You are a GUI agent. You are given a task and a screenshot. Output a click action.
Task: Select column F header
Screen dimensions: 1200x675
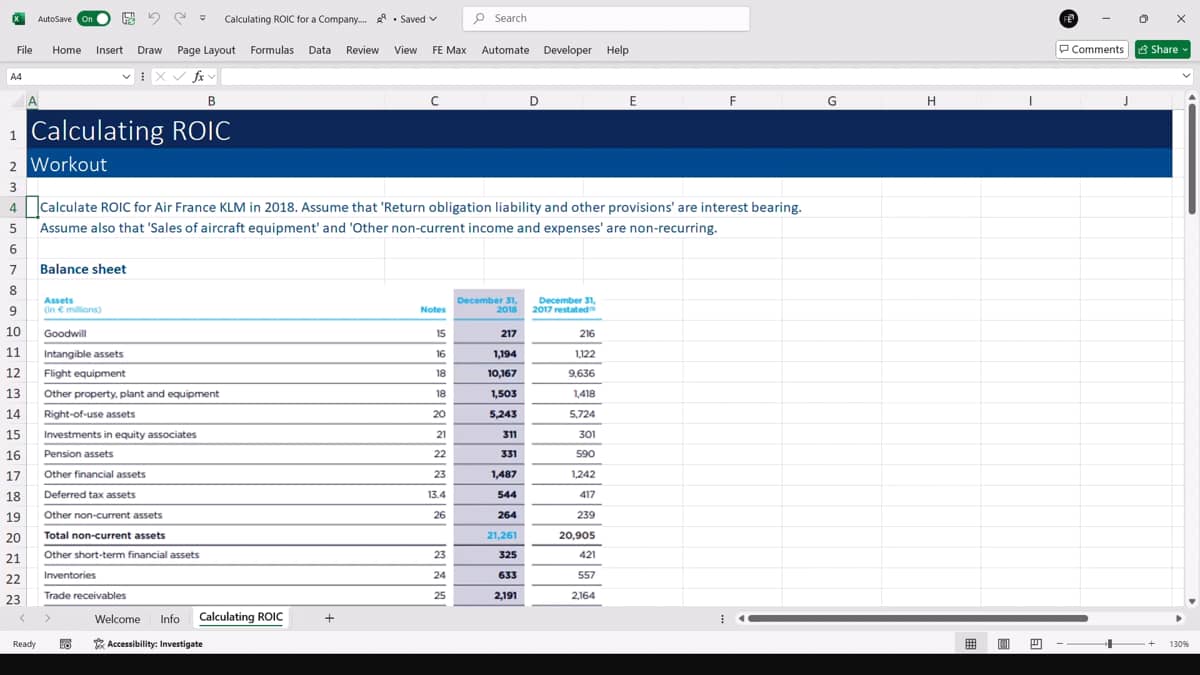point(733,100)
